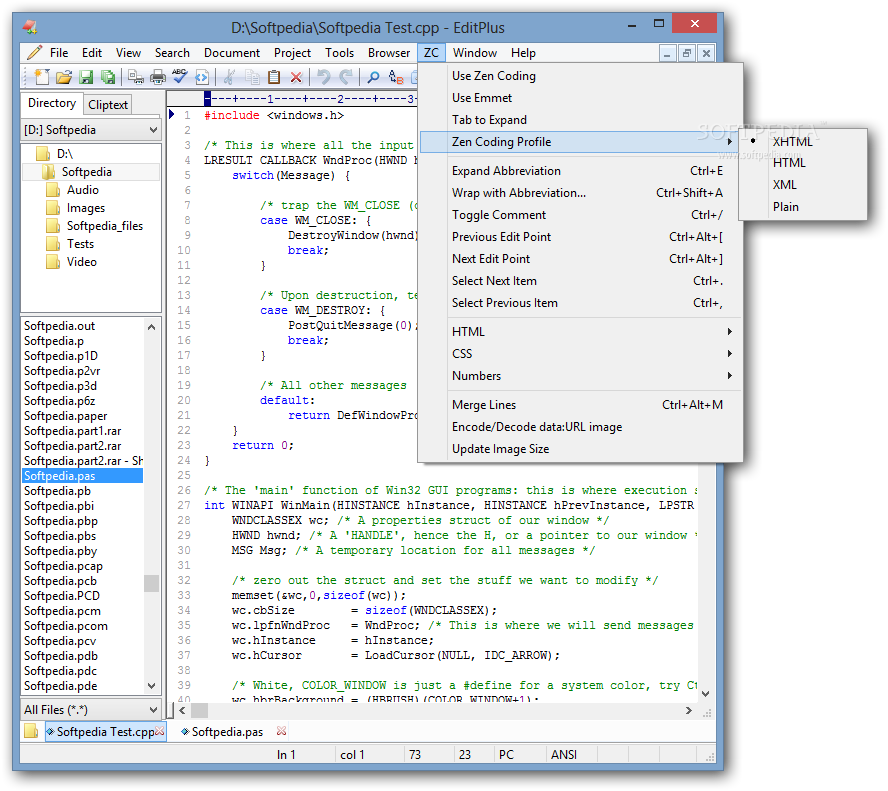The image size is (888, 791).
Task: Choose Encode/Decode data:URL image entry
Action: [580, 427]
